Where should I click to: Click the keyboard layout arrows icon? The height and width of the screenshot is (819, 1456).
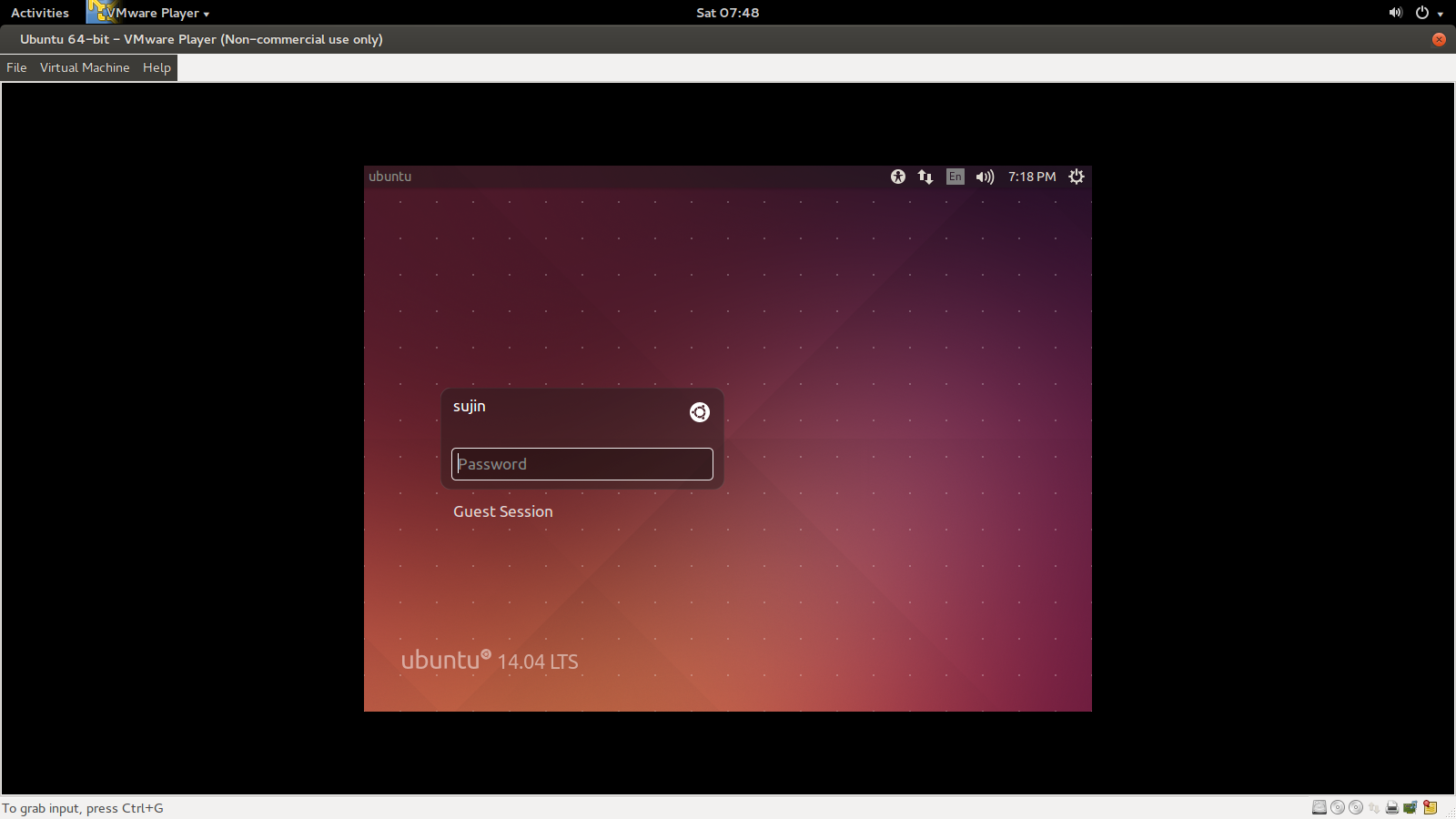924,177
